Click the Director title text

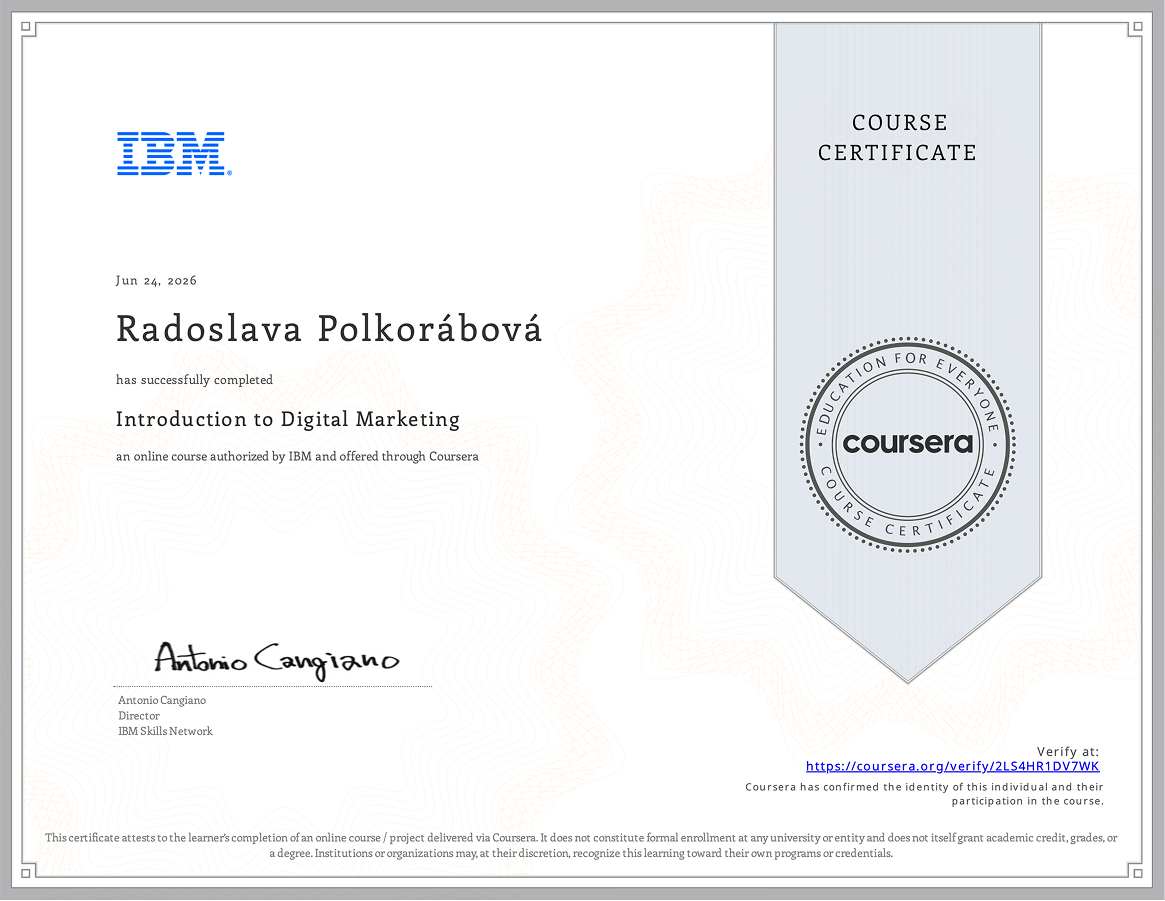click(139, 715)
